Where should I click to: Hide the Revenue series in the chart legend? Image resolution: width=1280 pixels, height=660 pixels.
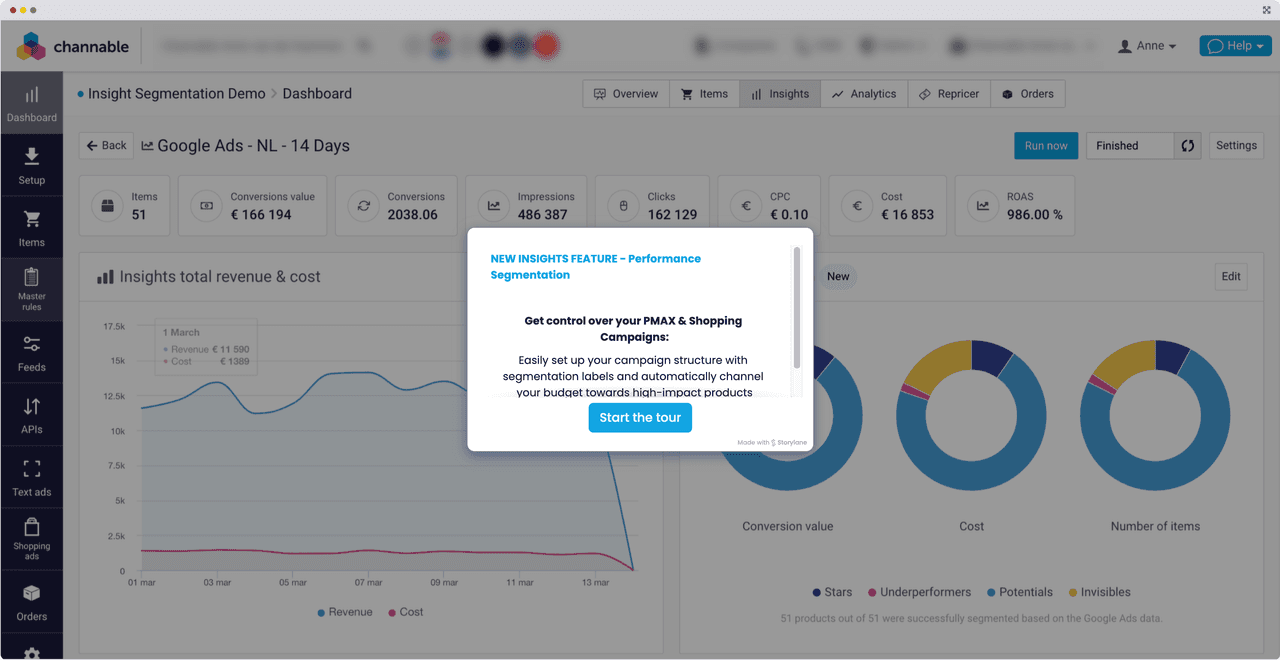pyautogui.click(x=345, y=611)
